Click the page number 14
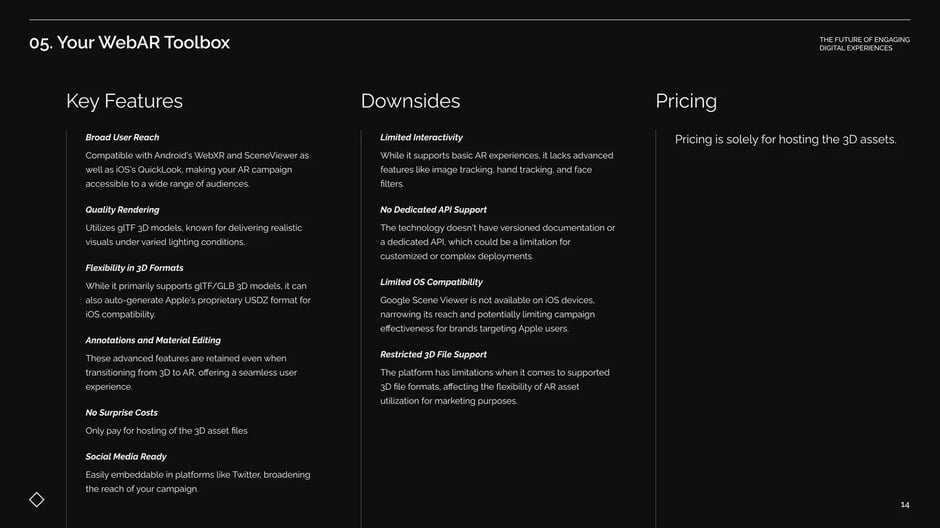The width and height of the screenshot is (940, 528). [x=905, y=505]
